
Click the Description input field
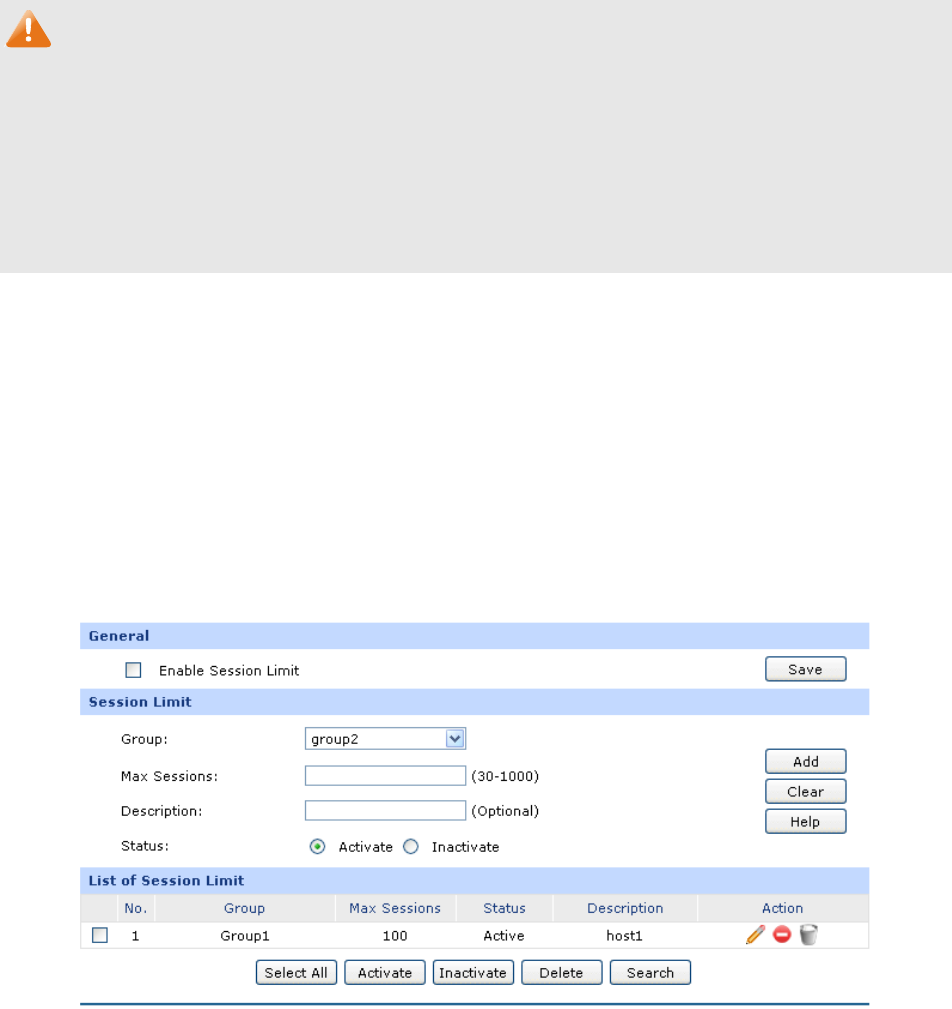pyautogui.click(x=385, y=810)
